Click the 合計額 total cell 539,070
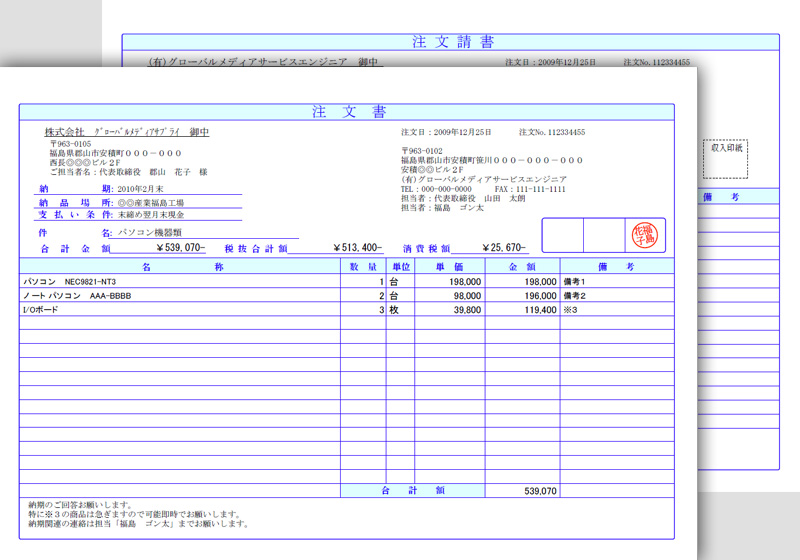 point(540,491)
